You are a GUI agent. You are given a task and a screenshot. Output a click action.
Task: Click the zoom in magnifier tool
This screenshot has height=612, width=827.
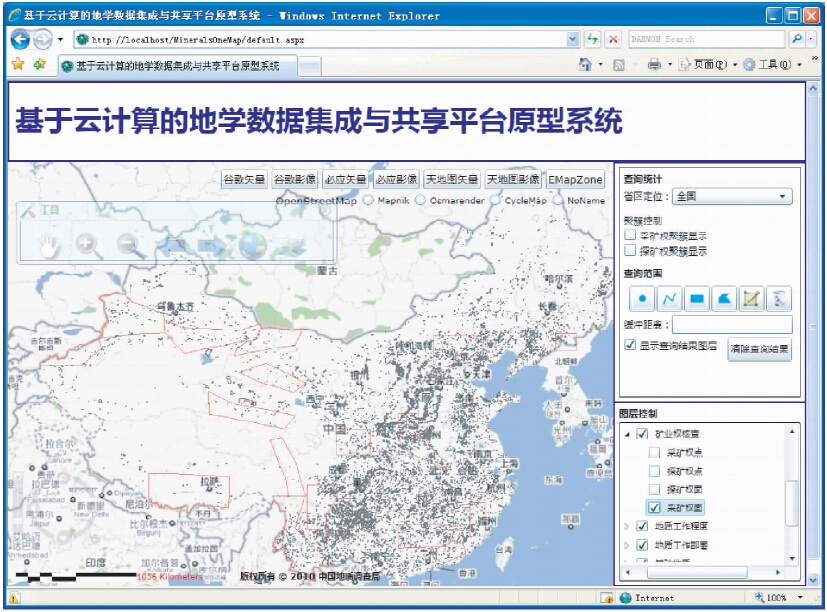click(86, 242)
